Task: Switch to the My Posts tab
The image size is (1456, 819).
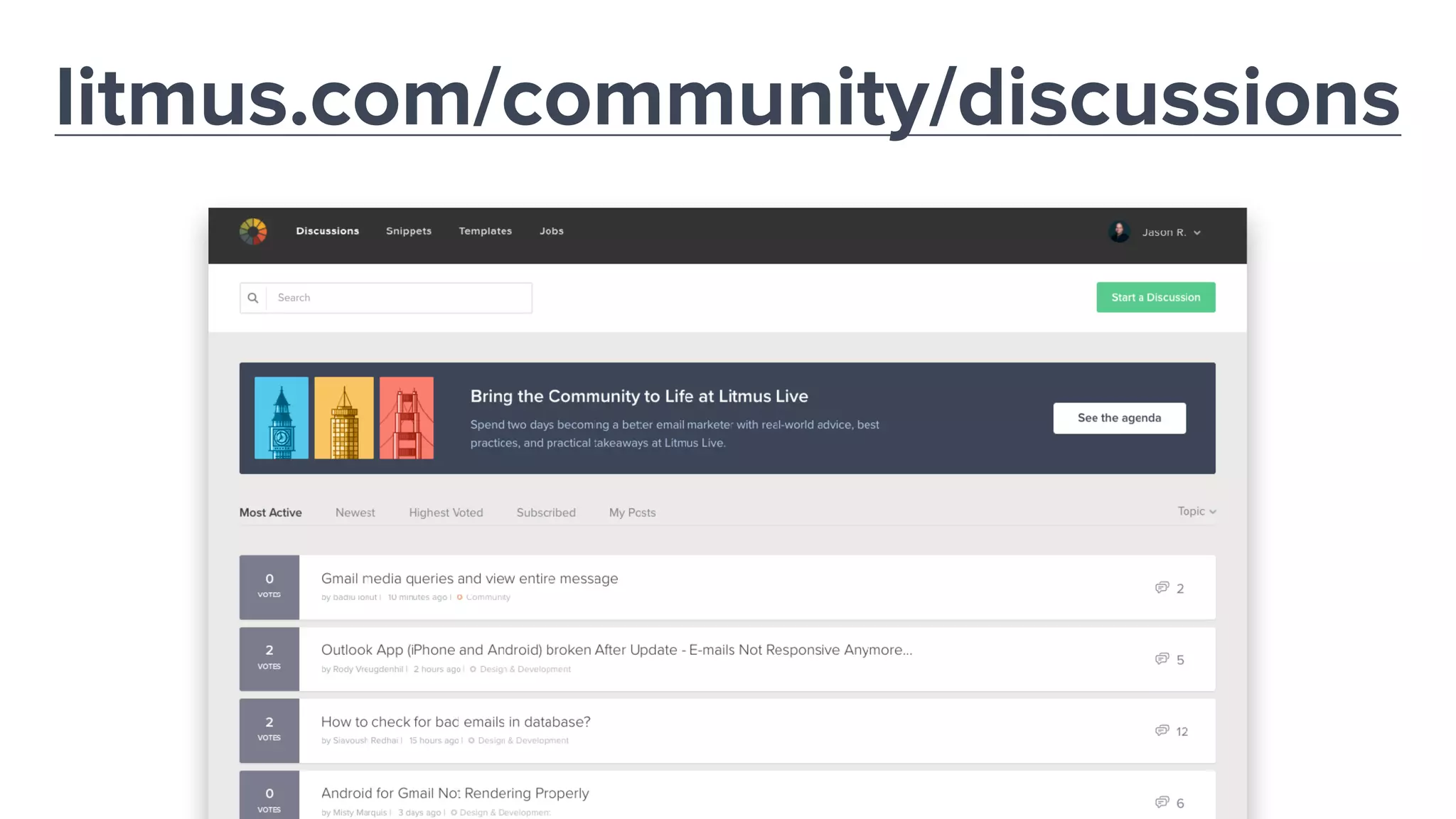Action: (632, 513)
